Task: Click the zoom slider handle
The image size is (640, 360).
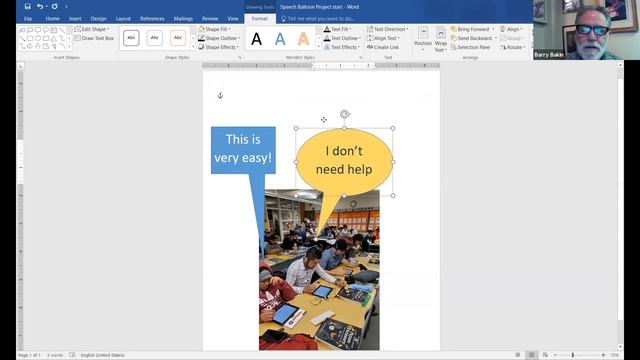Action: coord(573,355)
